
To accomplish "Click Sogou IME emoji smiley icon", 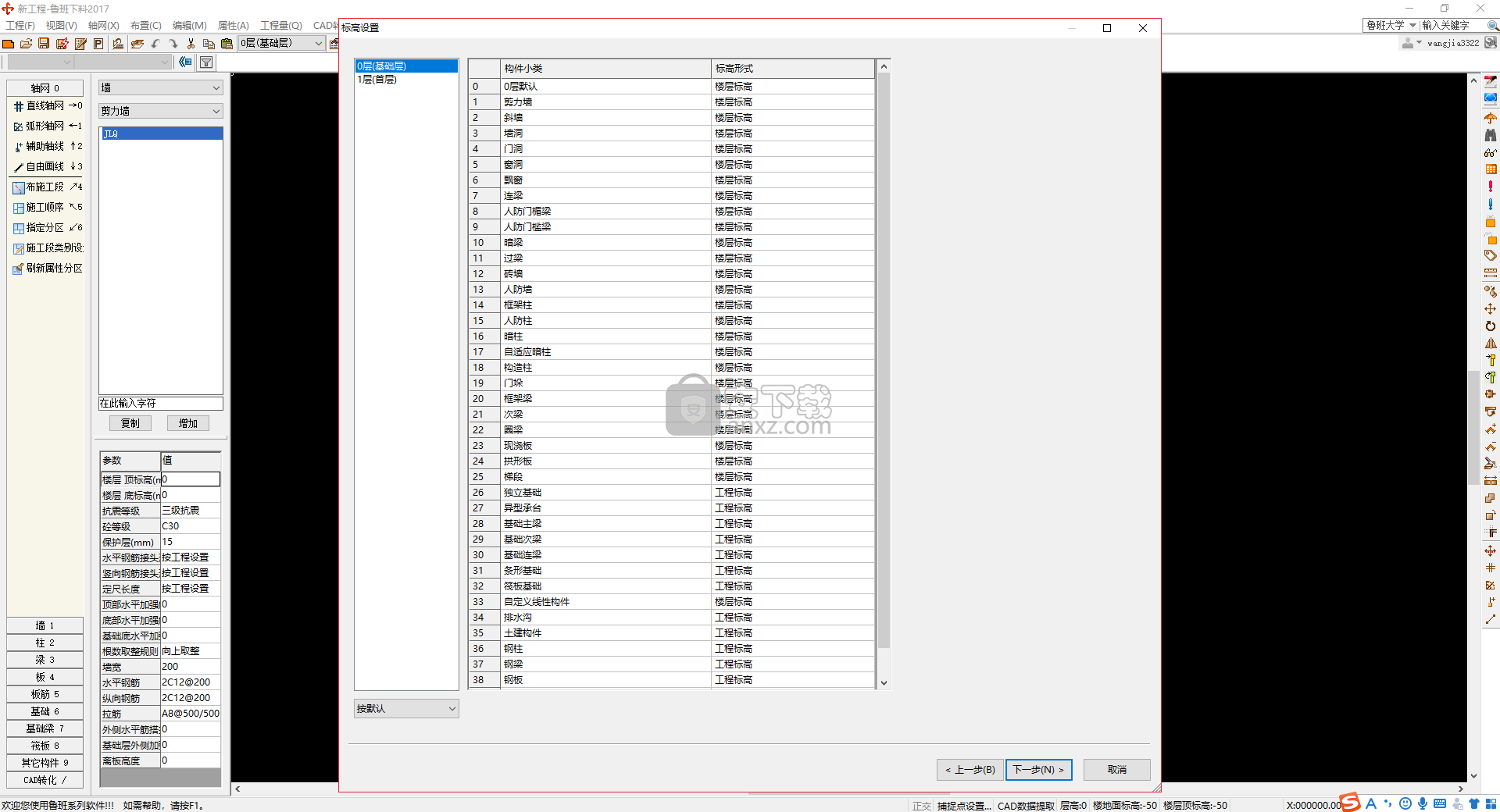I will (1405, 803).
